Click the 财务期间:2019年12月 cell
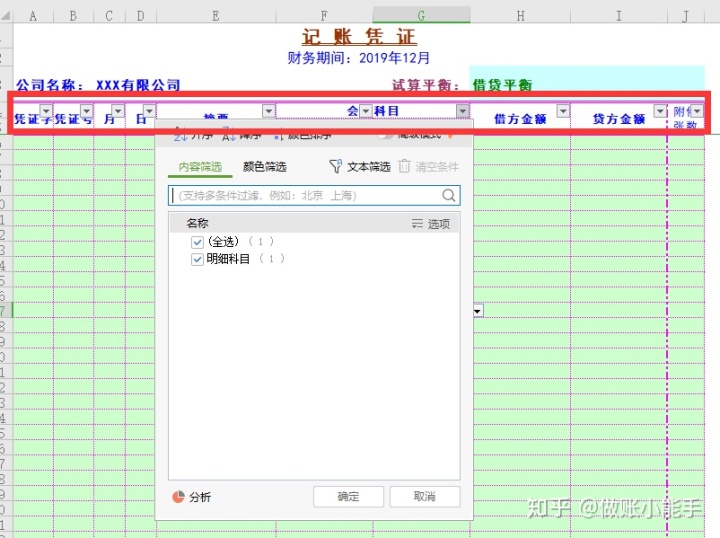This screenshot has height=538, width=720. (359, 58)
